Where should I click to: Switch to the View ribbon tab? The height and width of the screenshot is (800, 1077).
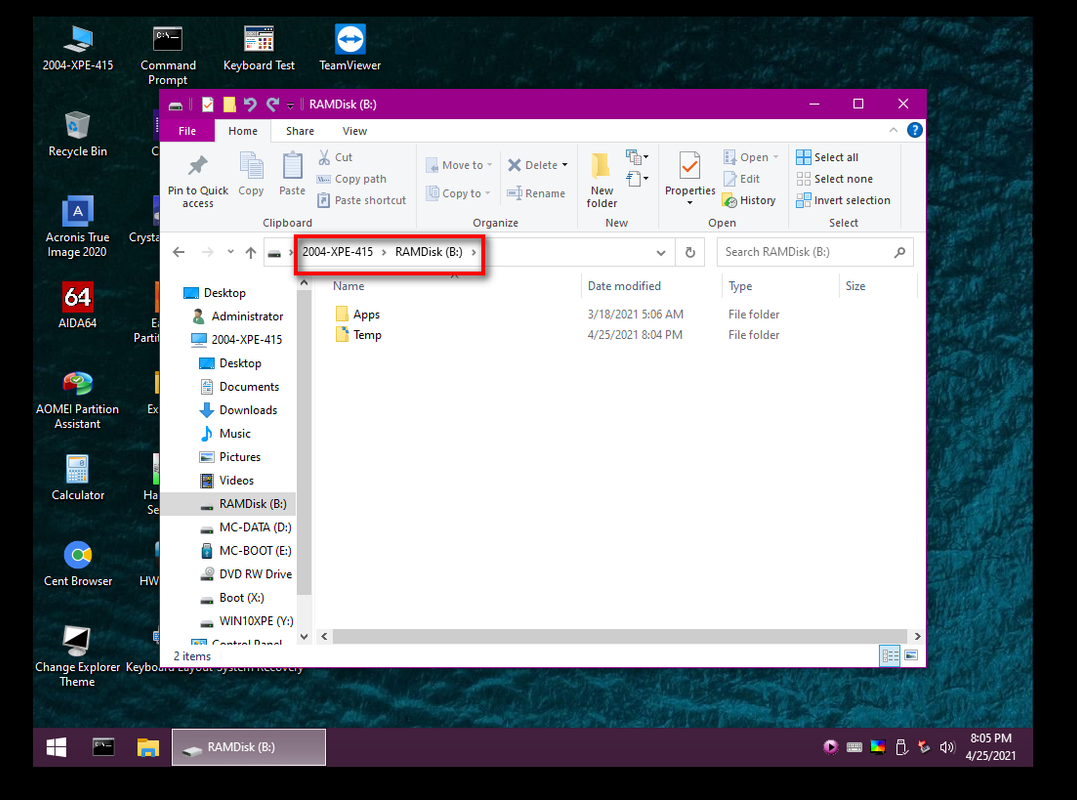click(354, 130)
